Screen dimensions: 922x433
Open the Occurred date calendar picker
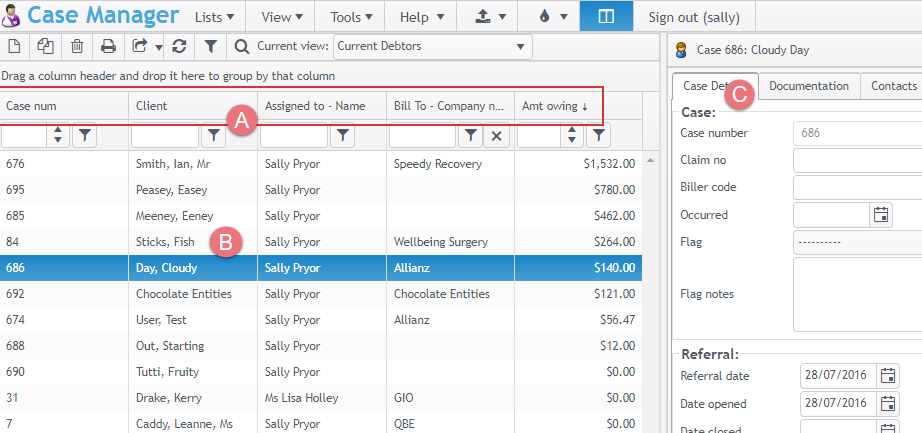click(881, 214)
